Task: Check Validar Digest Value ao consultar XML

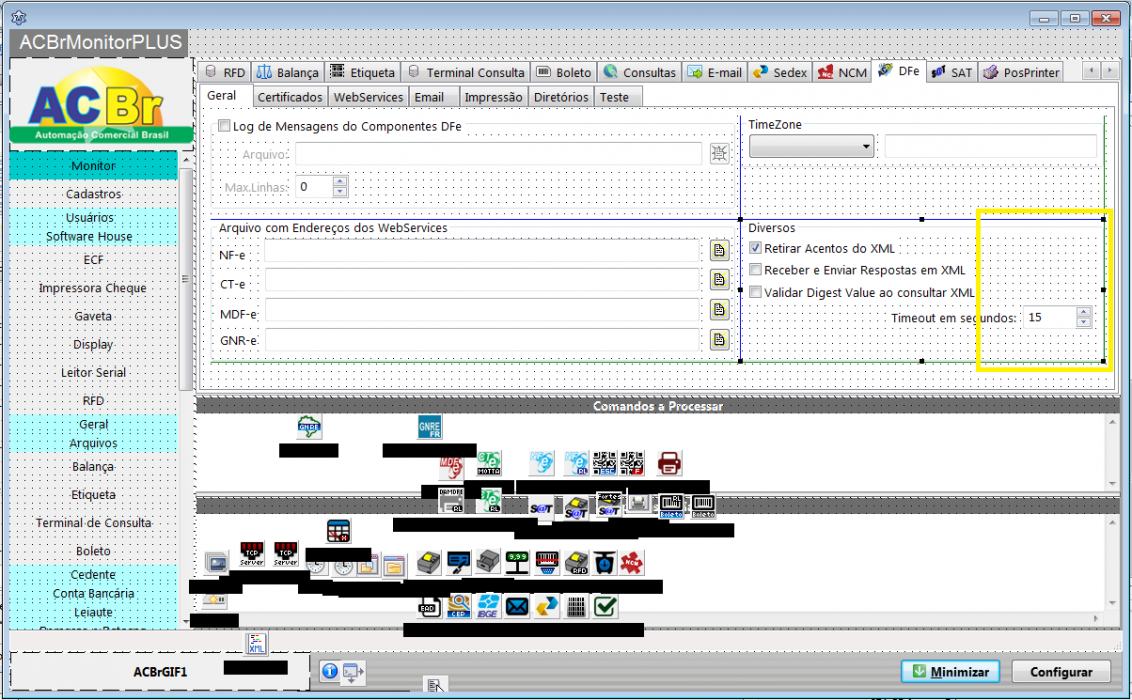Action: click(755, 292)
